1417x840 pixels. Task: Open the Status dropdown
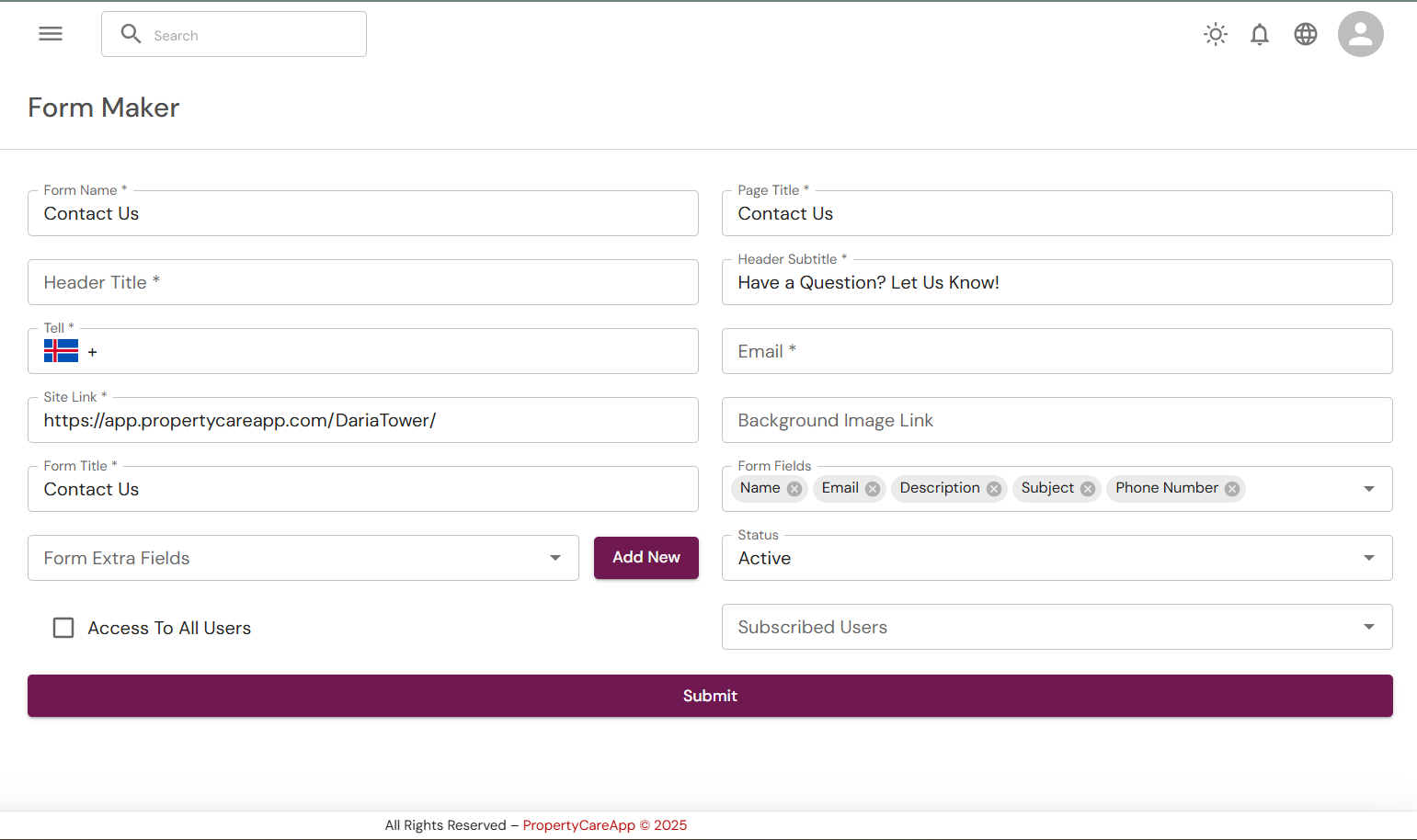click(x=1368, y=558)
